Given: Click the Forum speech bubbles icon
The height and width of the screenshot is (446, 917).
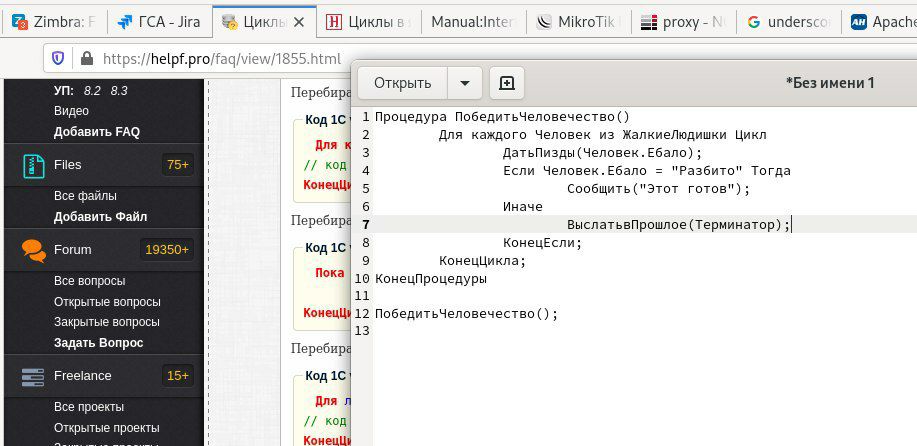Looking at the screenshot, I should (x=34, y=250).
